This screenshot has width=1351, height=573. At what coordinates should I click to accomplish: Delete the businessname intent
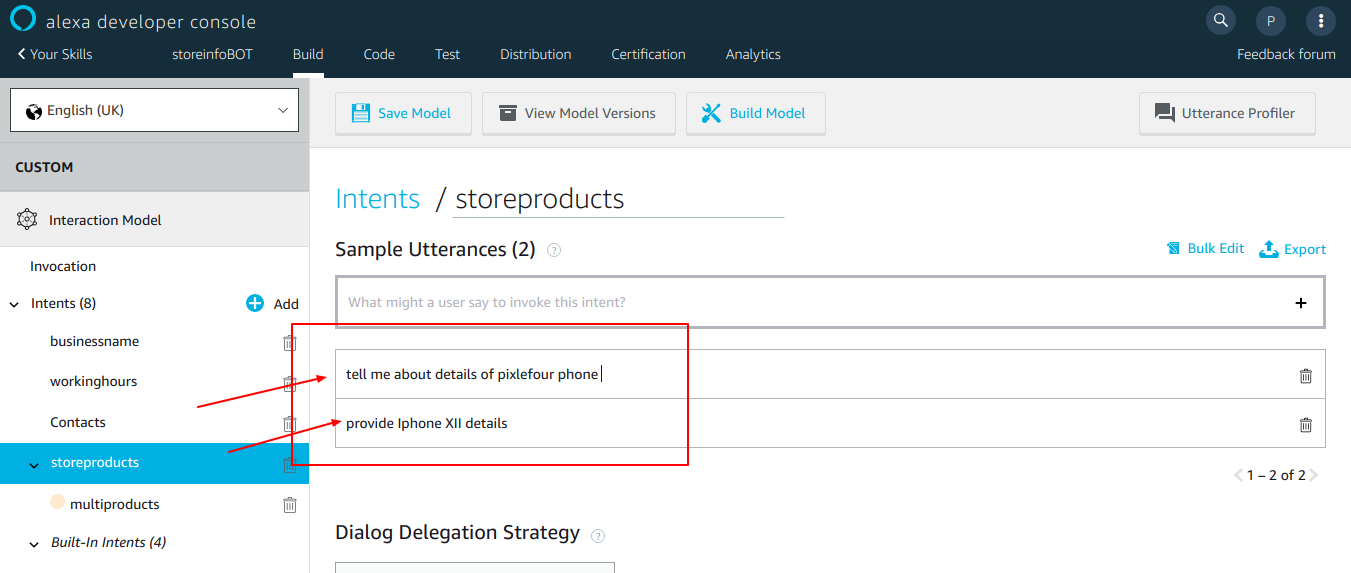click(x=289, y=343)
